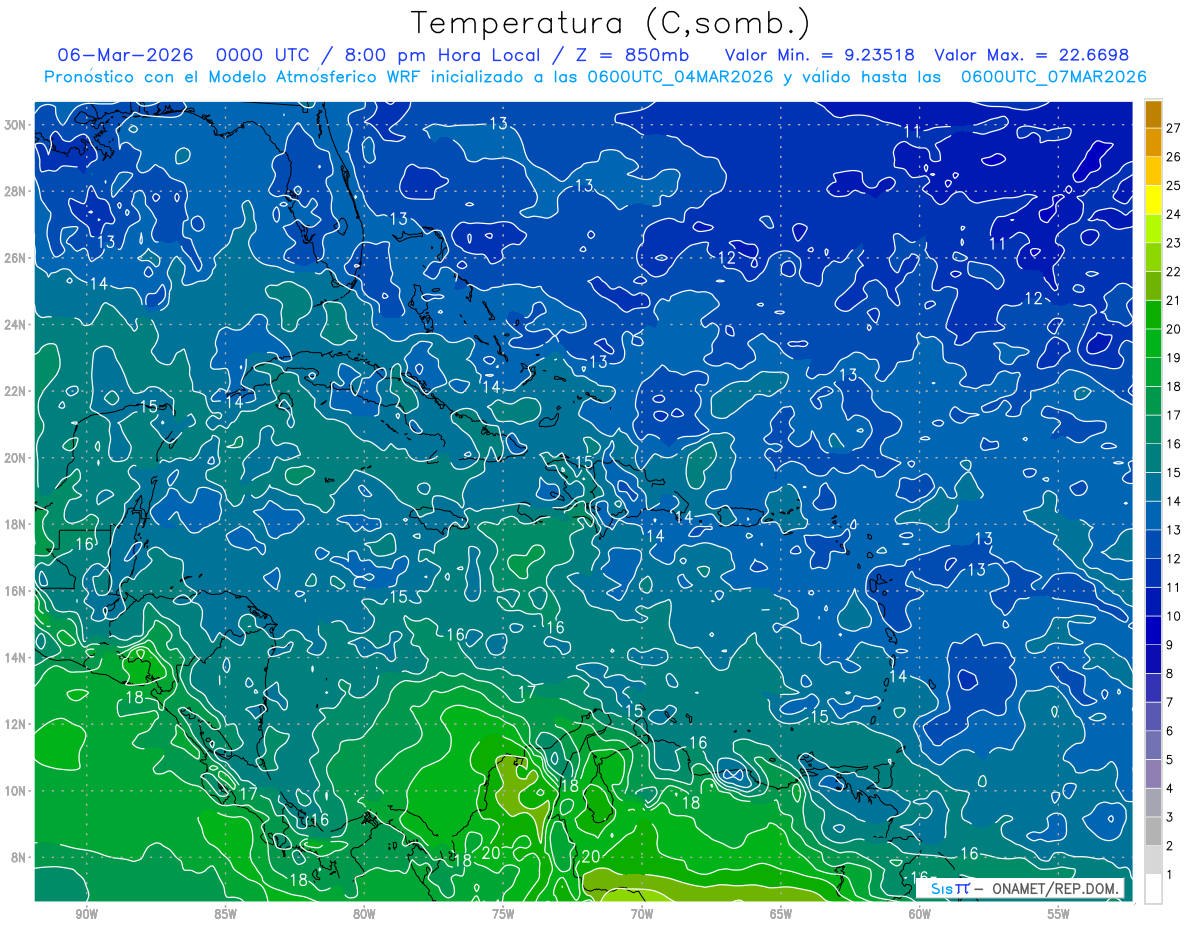This screenshot has height=927, width=1200.
Task: Click '0600UTC_07MAR2026' valid-until time text
Action: pyautogui.click(x=1053, y=77)
